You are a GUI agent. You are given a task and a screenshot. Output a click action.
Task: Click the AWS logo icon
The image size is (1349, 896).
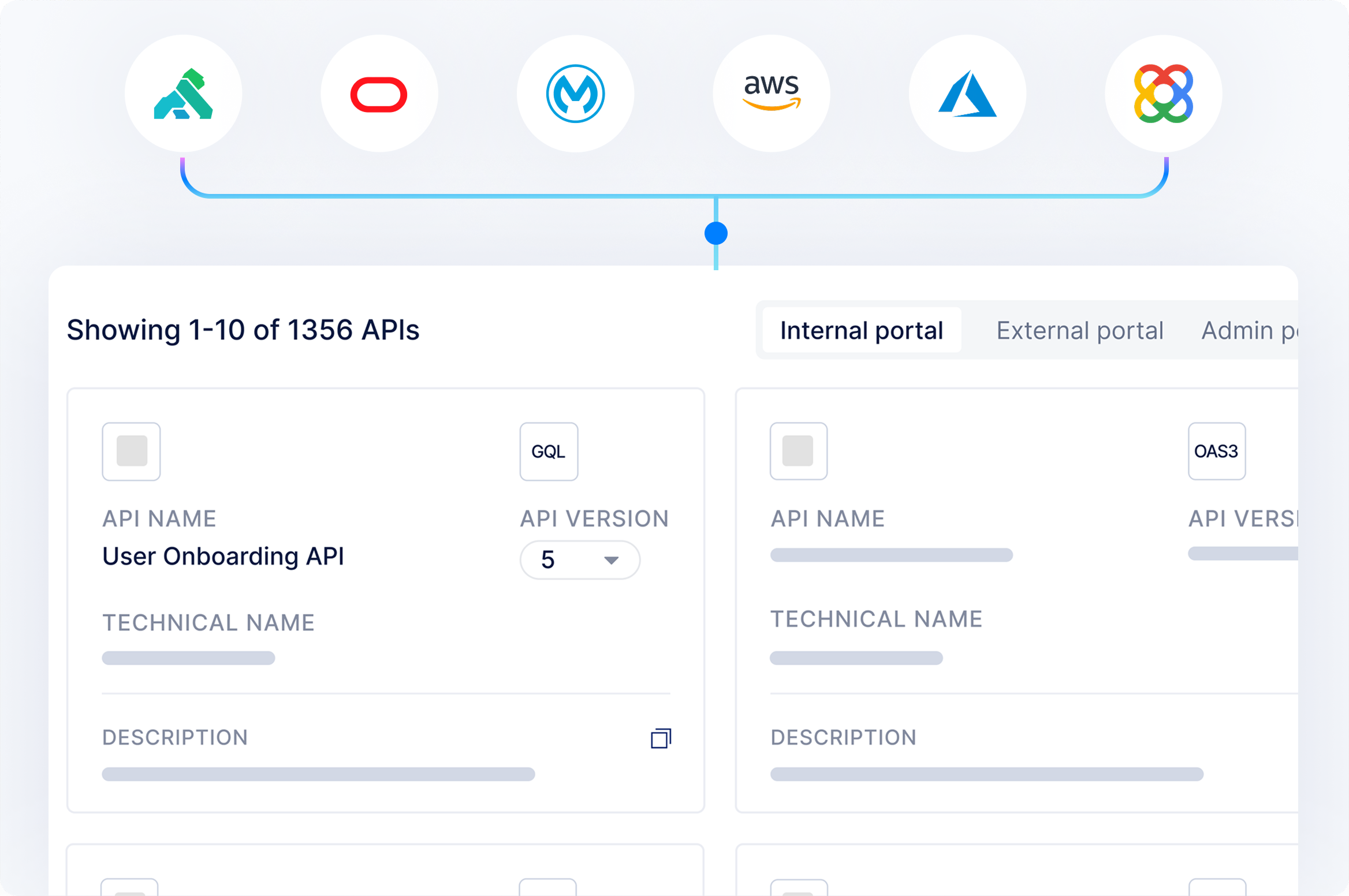[x=772, y=93]
